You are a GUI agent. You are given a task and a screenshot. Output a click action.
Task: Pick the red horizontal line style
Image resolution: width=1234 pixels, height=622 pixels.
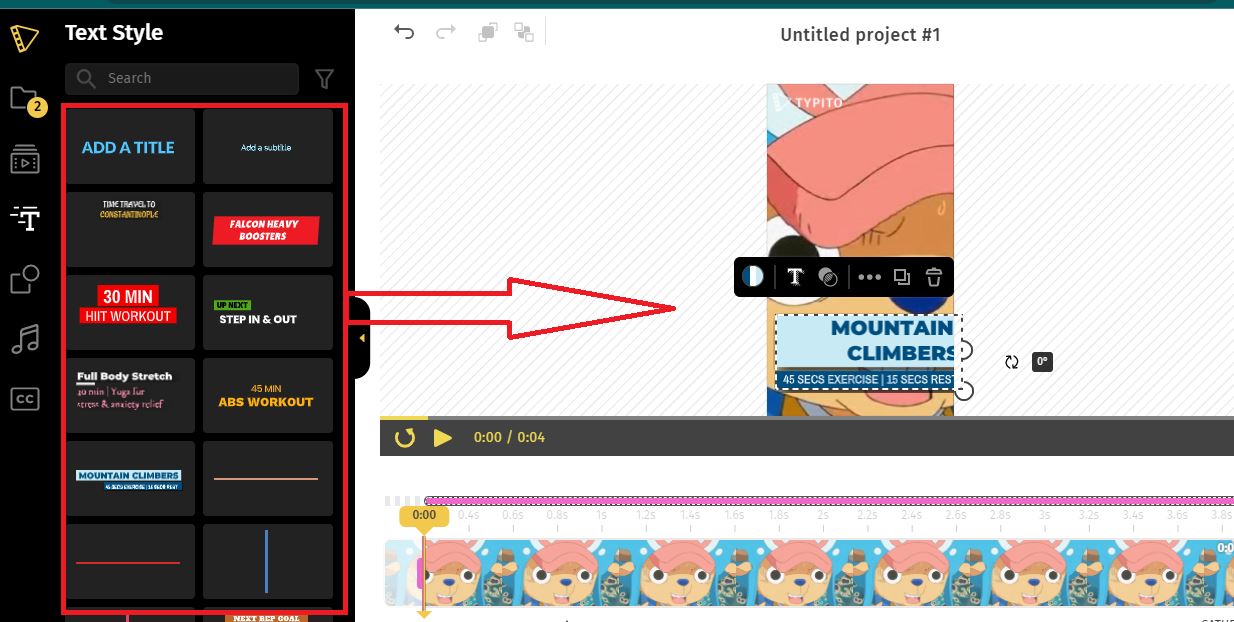[130, 561]
